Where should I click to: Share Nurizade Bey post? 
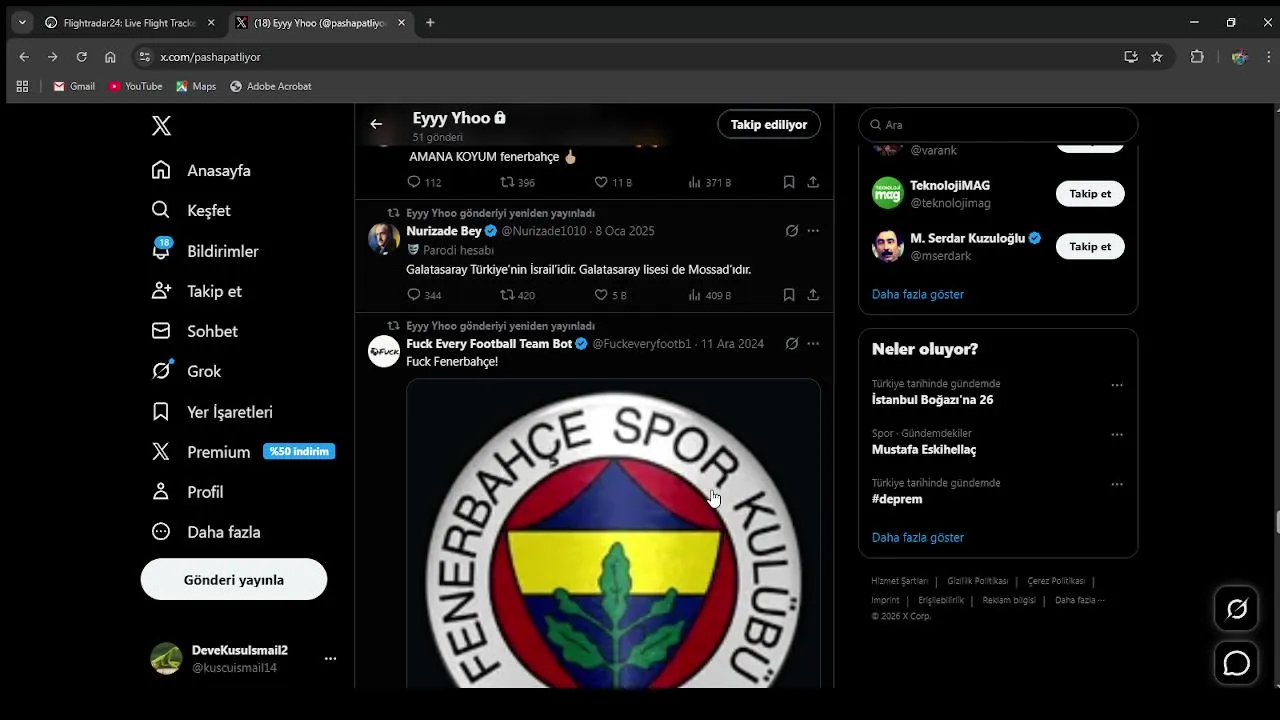813,295
